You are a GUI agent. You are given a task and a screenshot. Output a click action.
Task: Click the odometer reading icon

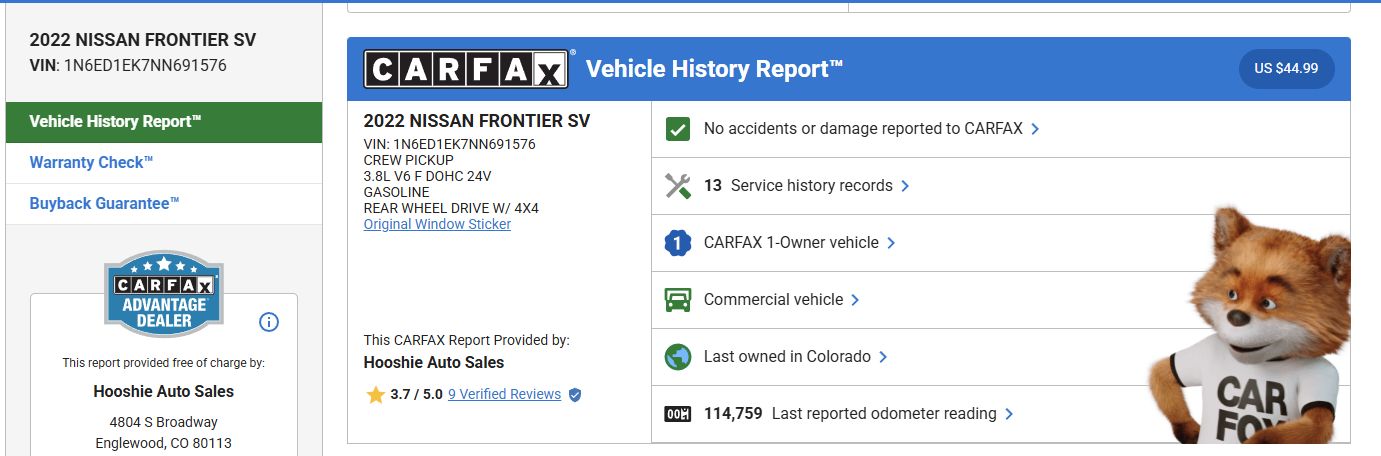pyautogui.click(x=678, y=414)
